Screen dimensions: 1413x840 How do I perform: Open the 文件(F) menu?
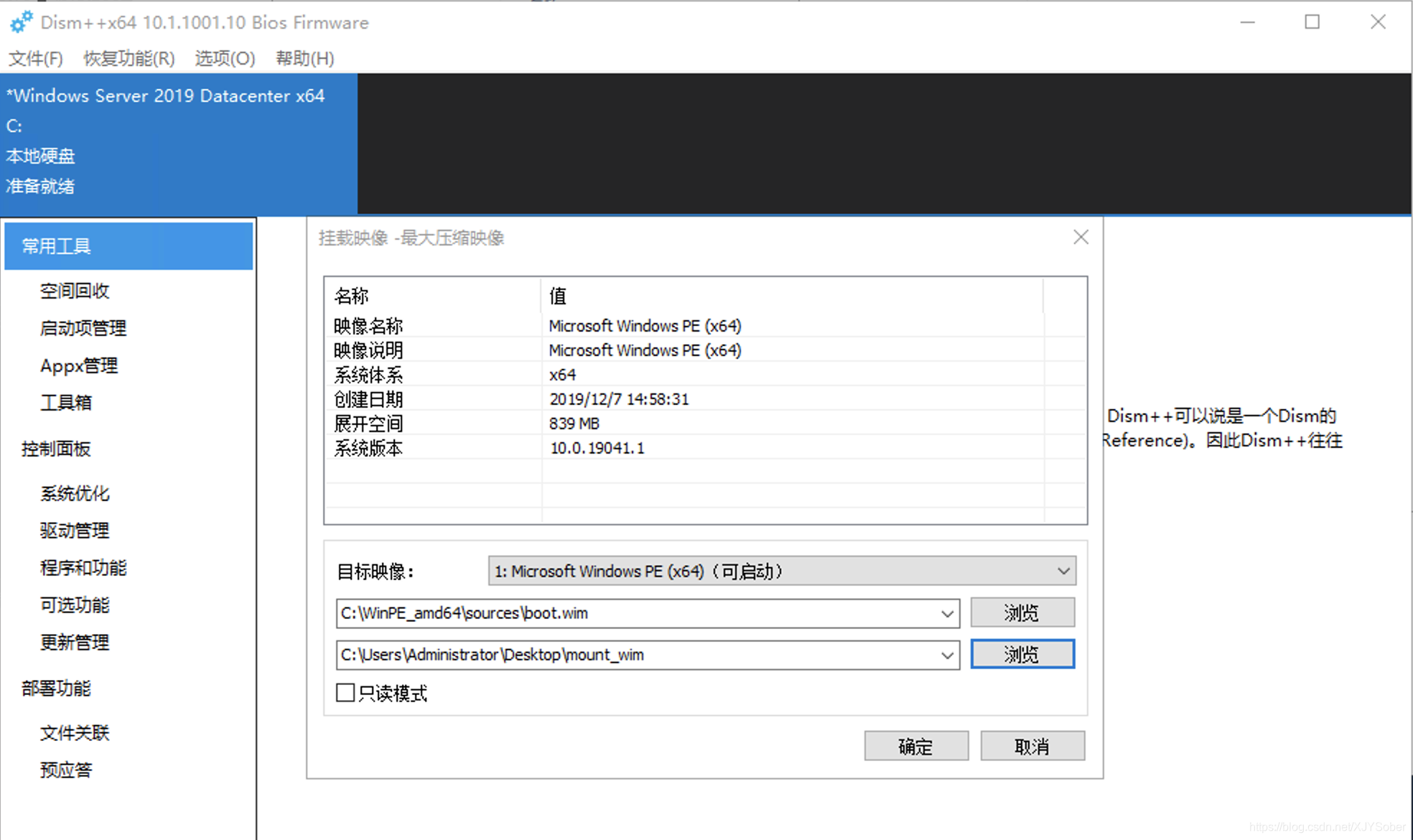pyautogui.click(x=36, y=58)
